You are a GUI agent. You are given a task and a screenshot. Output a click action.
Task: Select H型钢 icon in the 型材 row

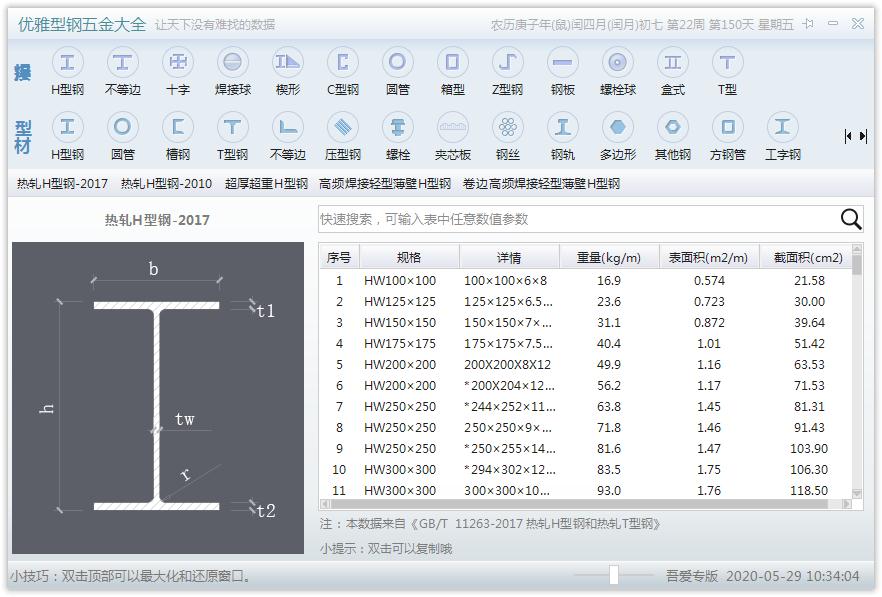(68, 127)
